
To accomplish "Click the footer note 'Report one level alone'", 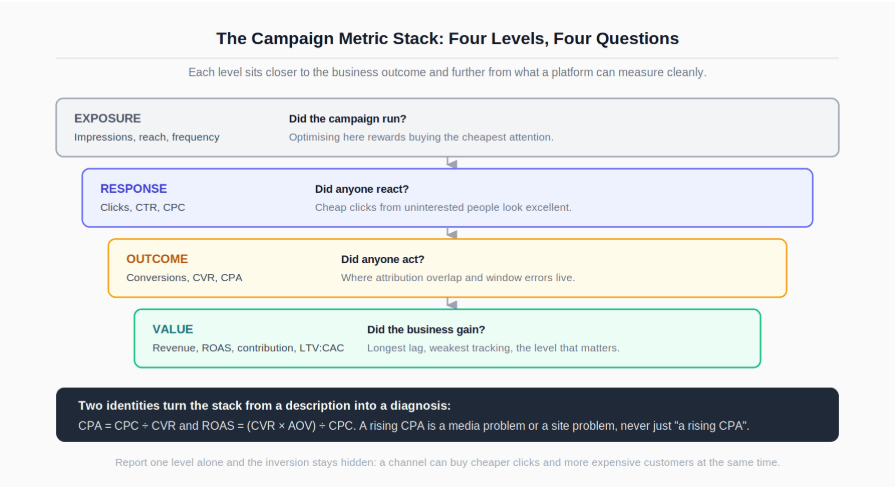I will pyautogui.click(x=448, y=462).
